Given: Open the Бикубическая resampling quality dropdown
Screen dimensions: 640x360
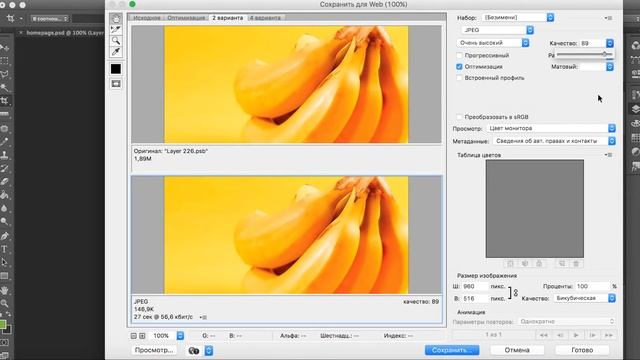Looking at the screenshot, I should click(x=584, y=298).
